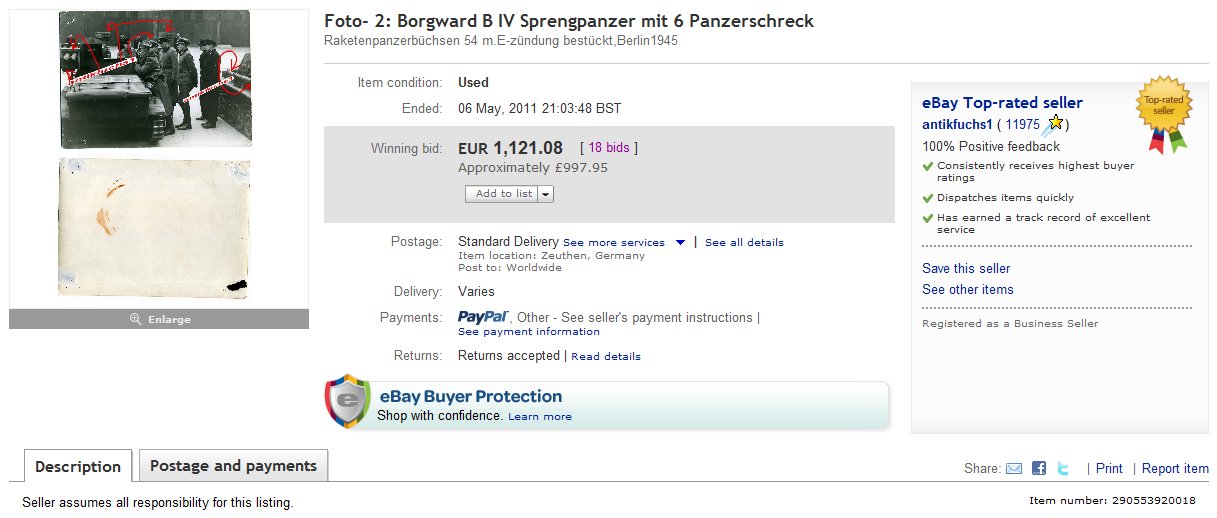Switch to the Postage and payments tab
1217x518 pixels.
tap(233, 466)
